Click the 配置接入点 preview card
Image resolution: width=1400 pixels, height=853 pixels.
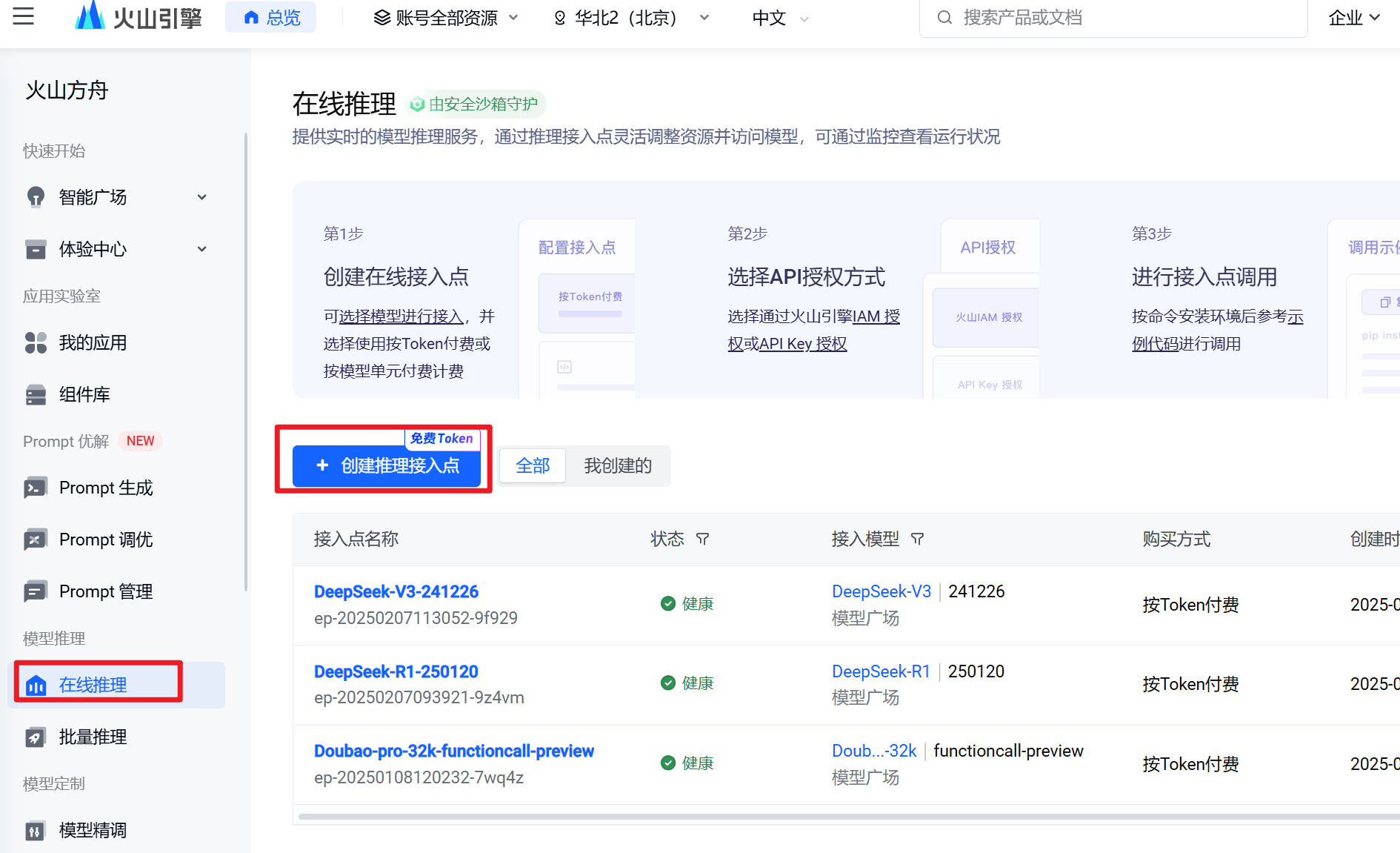[577, 308]
